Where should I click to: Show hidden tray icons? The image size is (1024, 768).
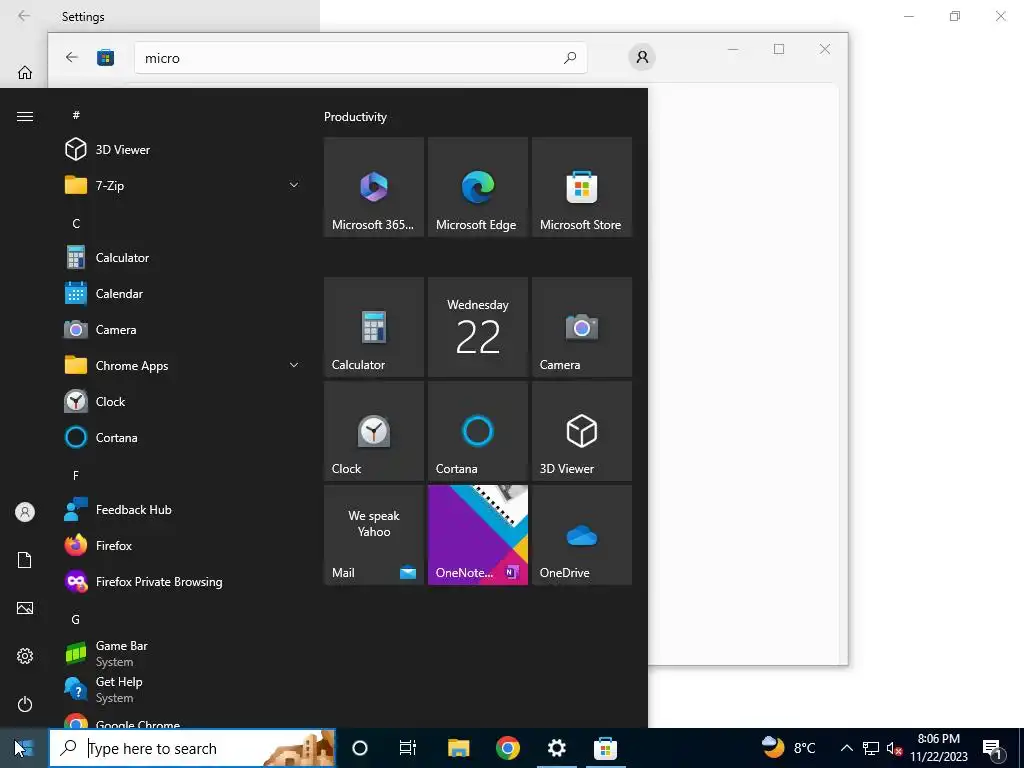846,748
